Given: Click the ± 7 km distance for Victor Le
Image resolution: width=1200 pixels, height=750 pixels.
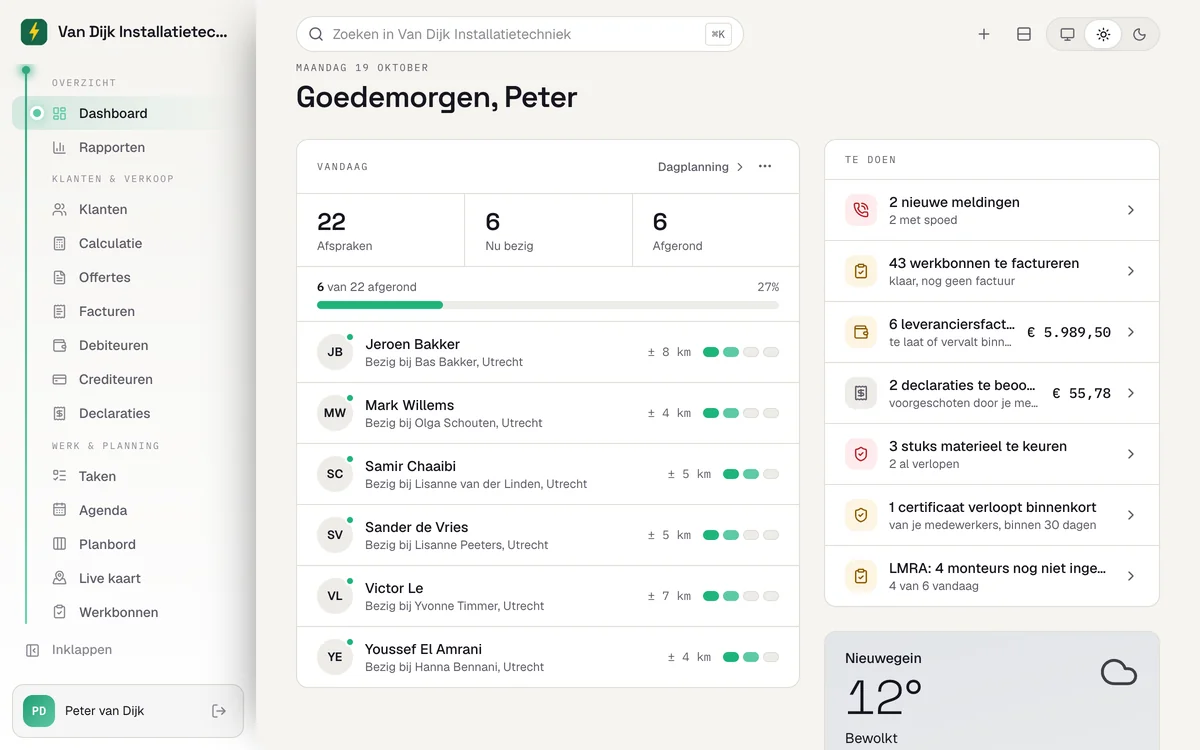Looking at the screenshot, I should (x=669, y=596).
